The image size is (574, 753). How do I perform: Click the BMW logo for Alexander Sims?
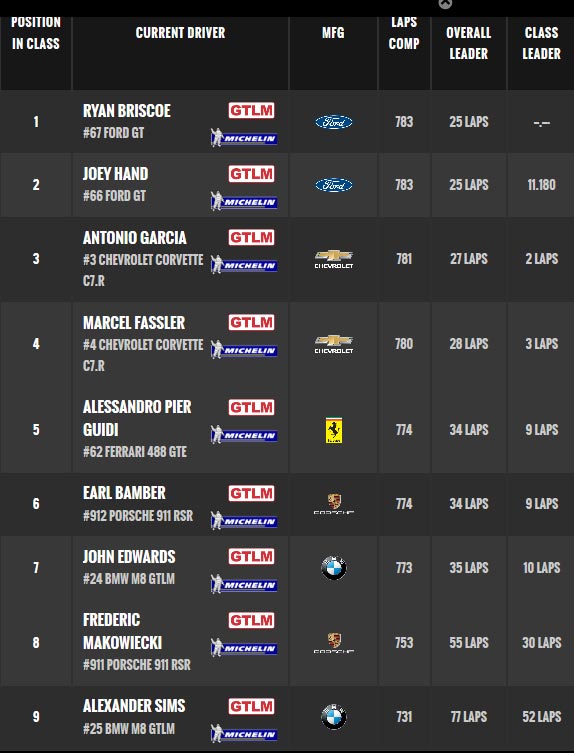pyautogui.click(x=334, y=717)
